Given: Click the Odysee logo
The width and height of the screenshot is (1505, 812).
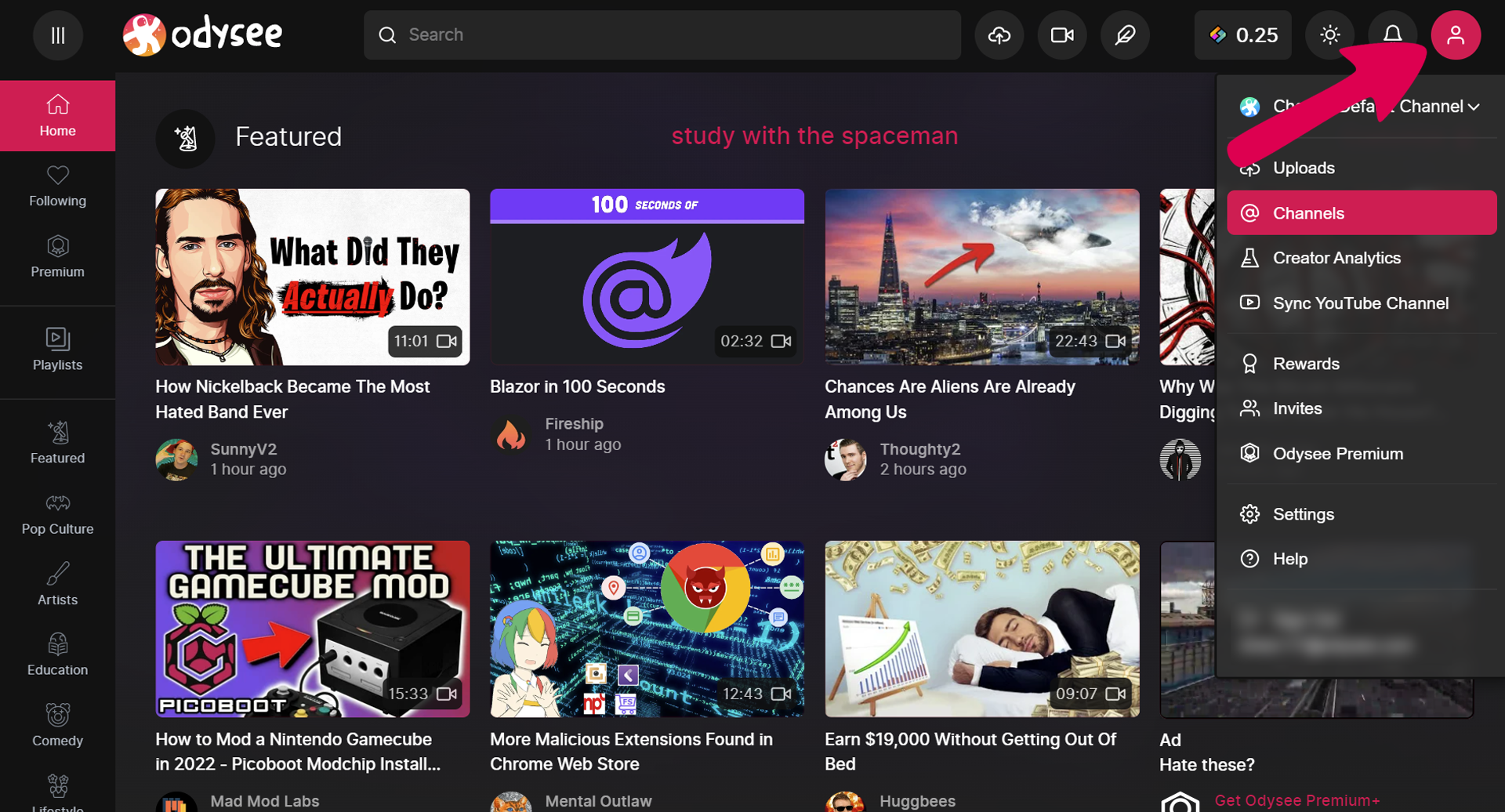Looking at the screenshot, I should click(201, 34).
